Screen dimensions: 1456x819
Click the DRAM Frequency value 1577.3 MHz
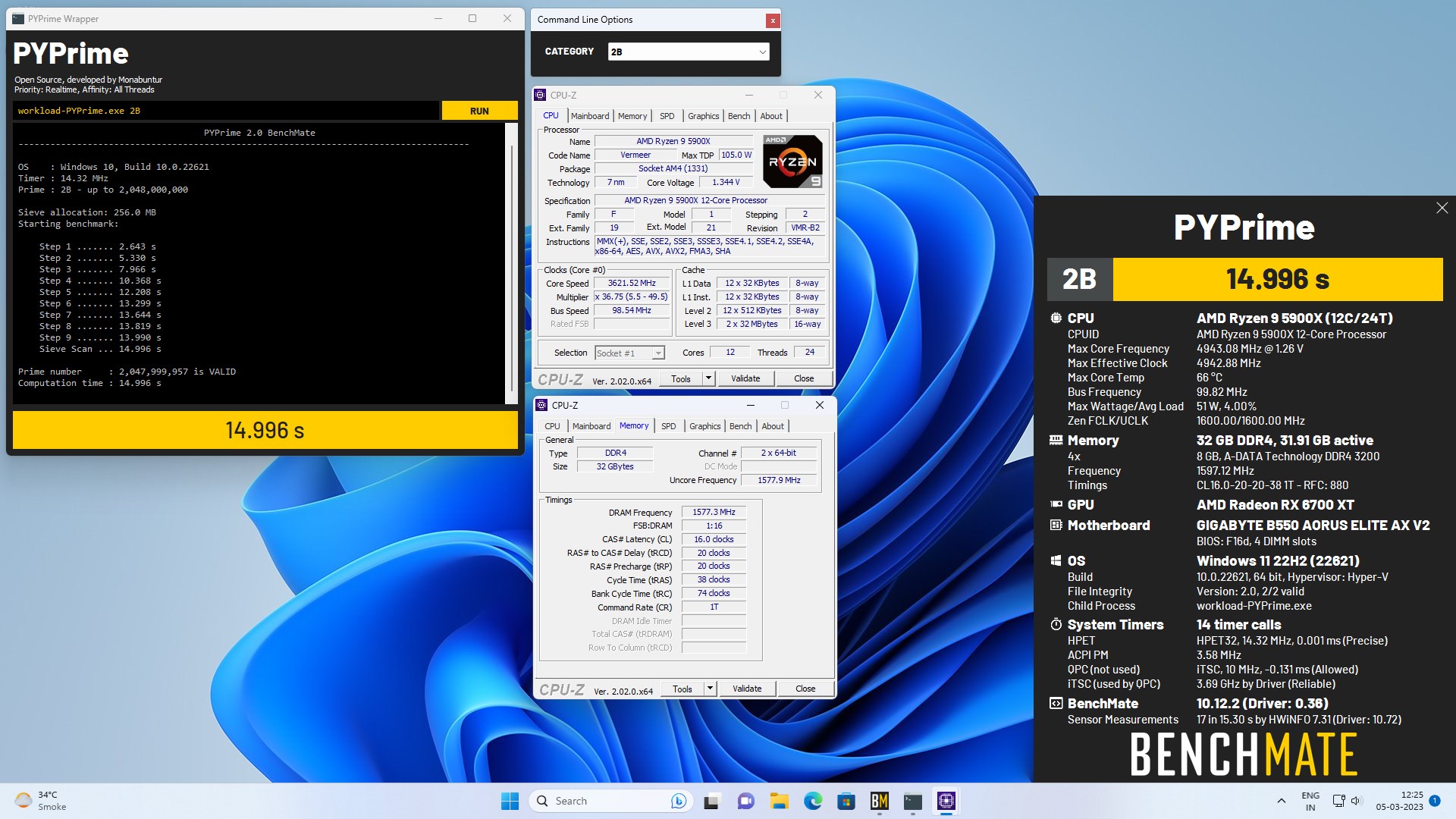[714, 512]
